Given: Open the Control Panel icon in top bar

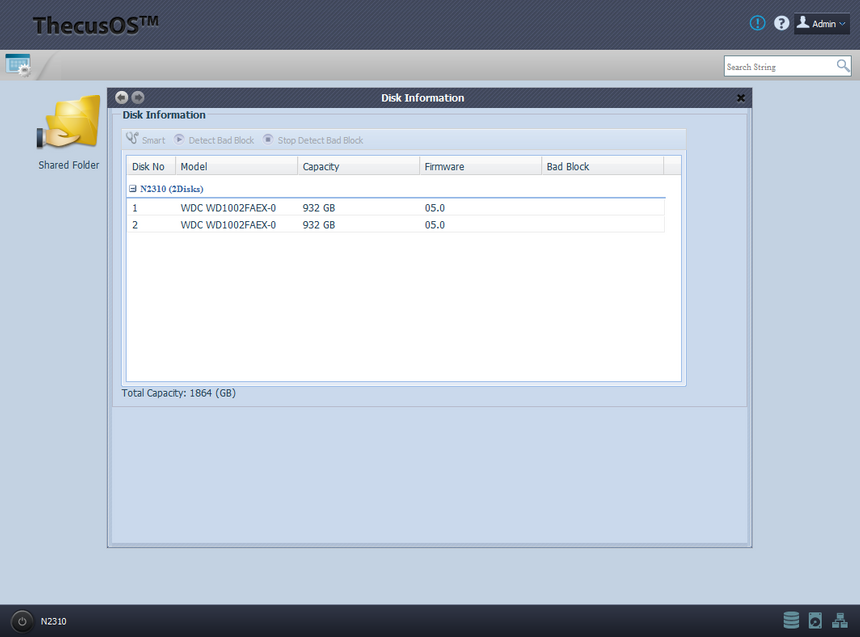Looking at the screenshot, I should point(18,65).
